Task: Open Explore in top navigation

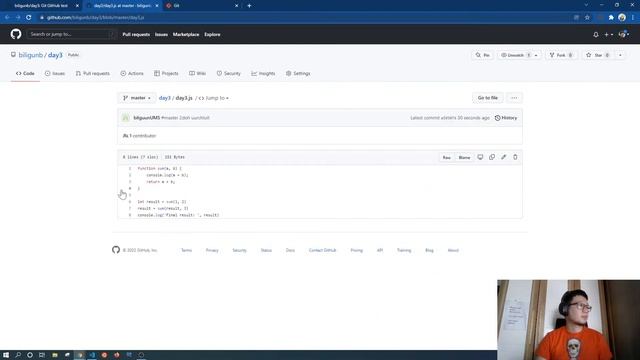Action: click(x=212, y=35)
